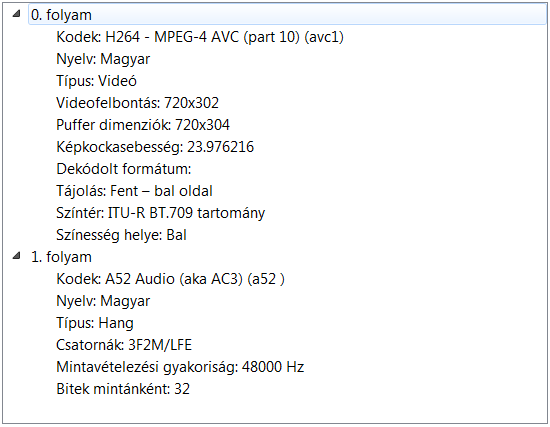Collapse the 1. folyam stream node
Screen dimensions: 550x427
(16, 256)
